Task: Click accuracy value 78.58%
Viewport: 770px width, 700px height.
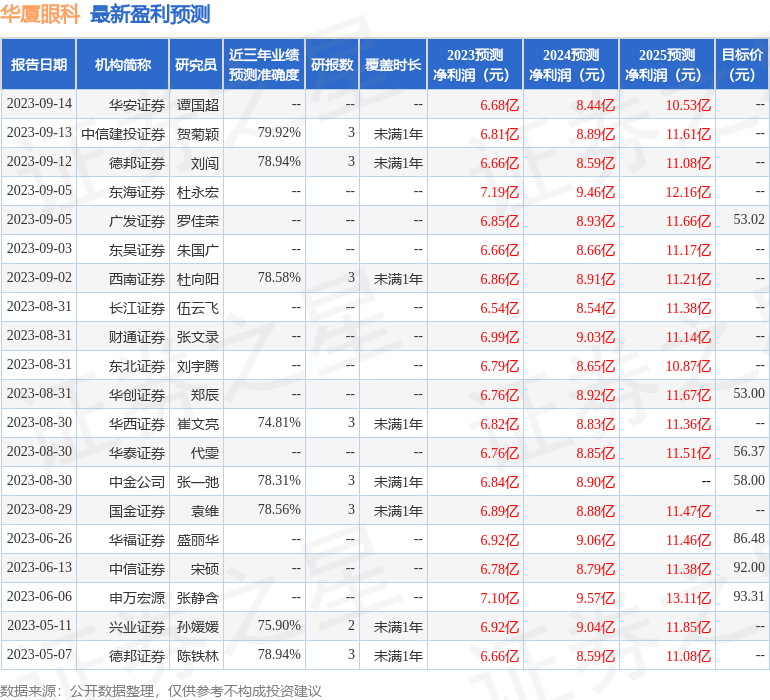Action: (x=279, y=278)
